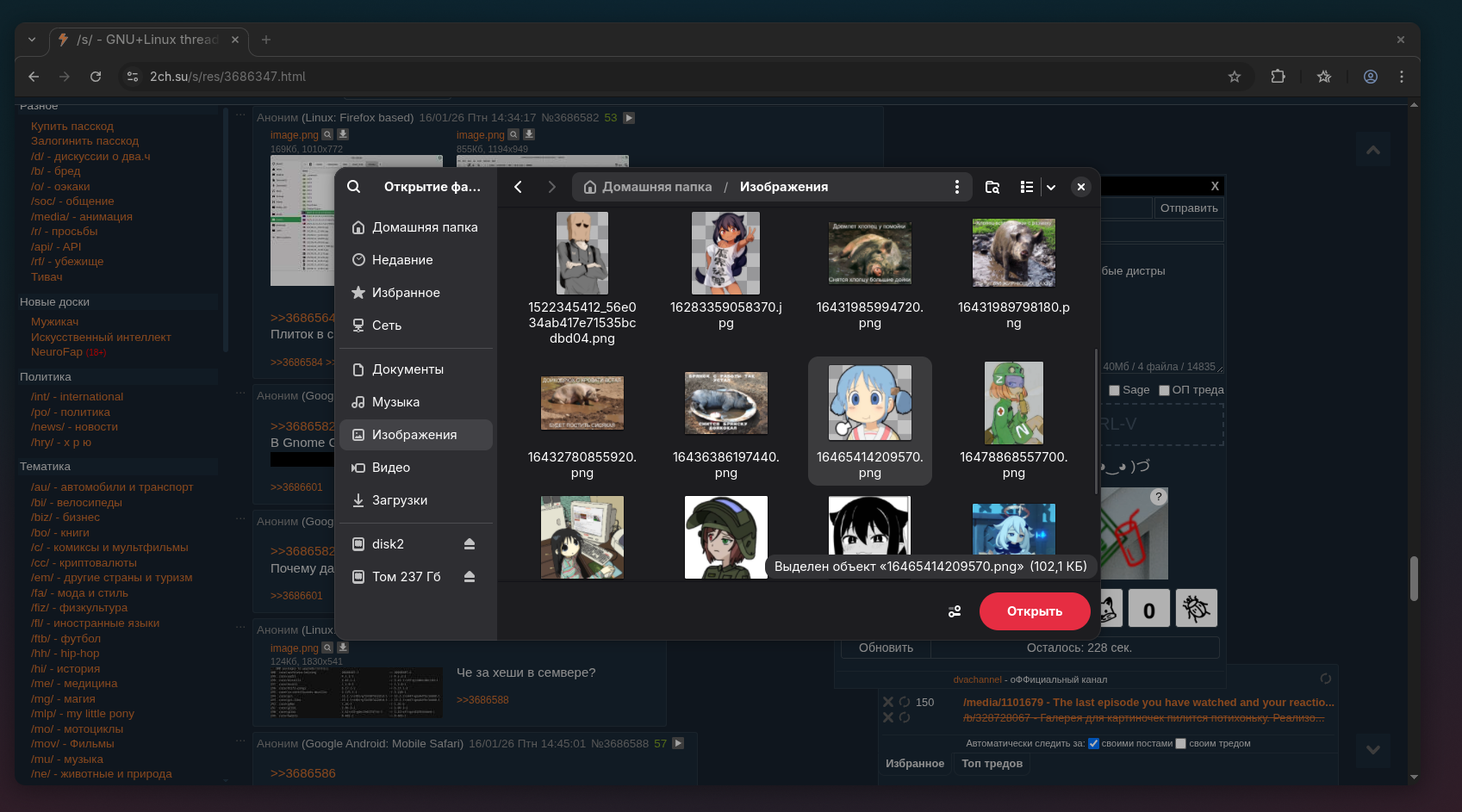Screen dimensions: 1462x812
Task: Click the page scroll-up arrow button
Action: click(x=1373, y=151)
